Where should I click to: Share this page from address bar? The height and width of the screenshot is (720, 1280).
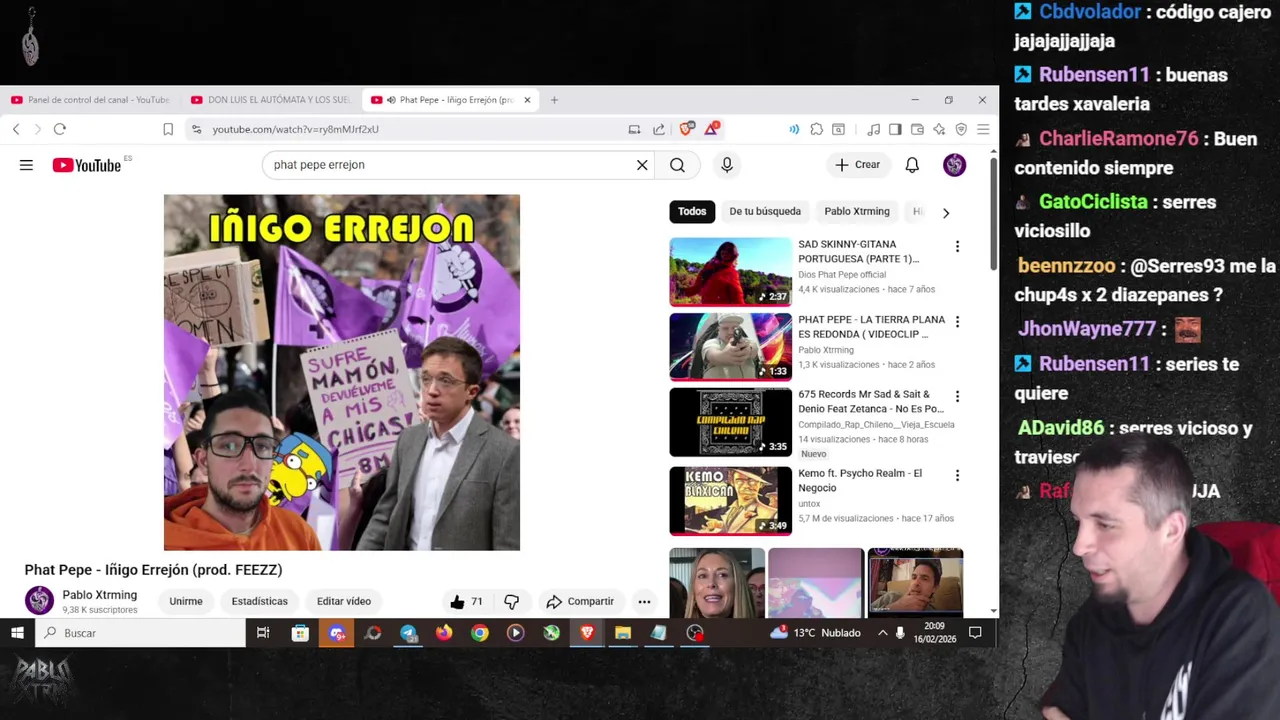(659, 129)
